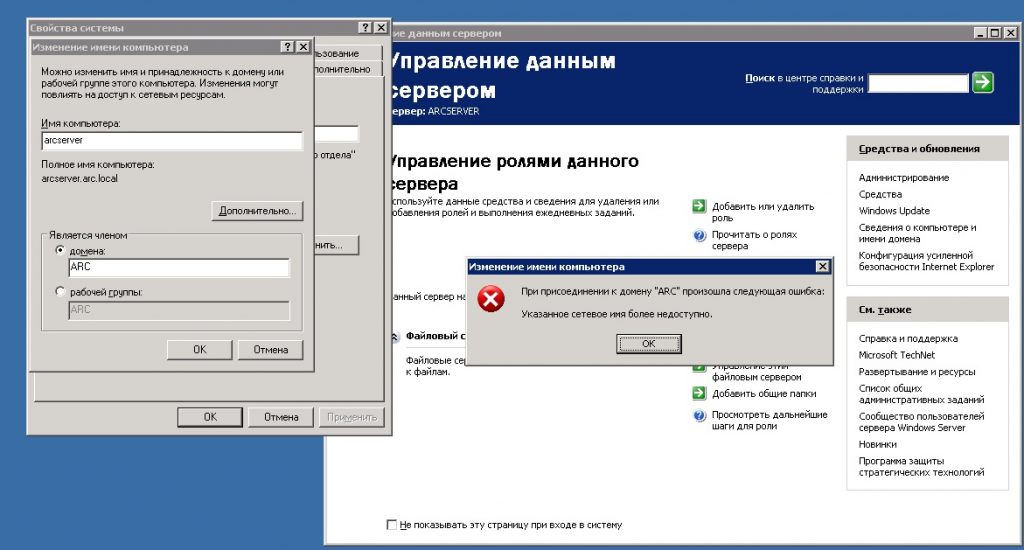Focus the Help and Support search field
This screenshot has height=550, width=1024.
point(918,83)
